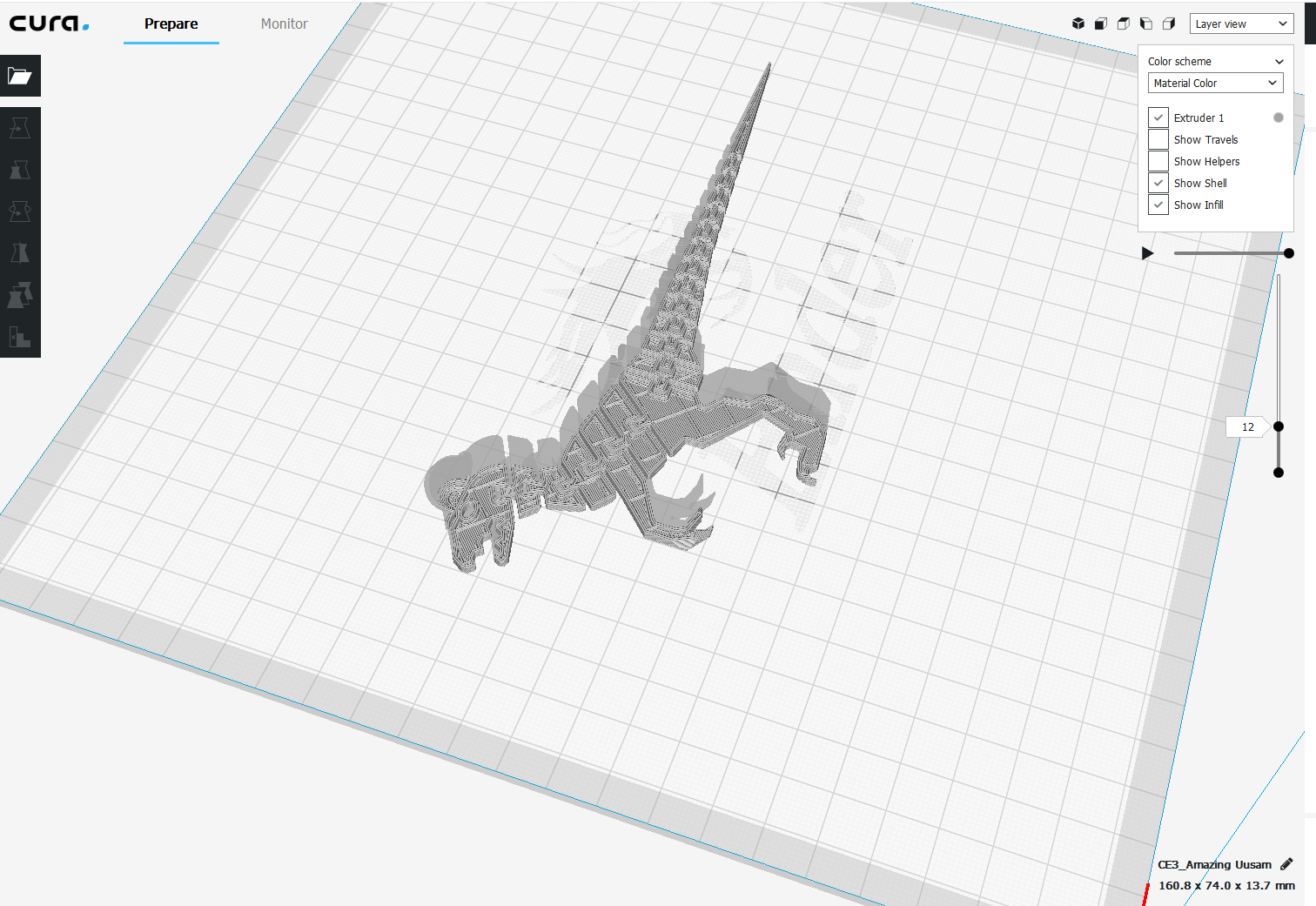Select the Rotate tool in left toolbar
The height and width of the screenshot is (906, 1316).
[20, 211]
